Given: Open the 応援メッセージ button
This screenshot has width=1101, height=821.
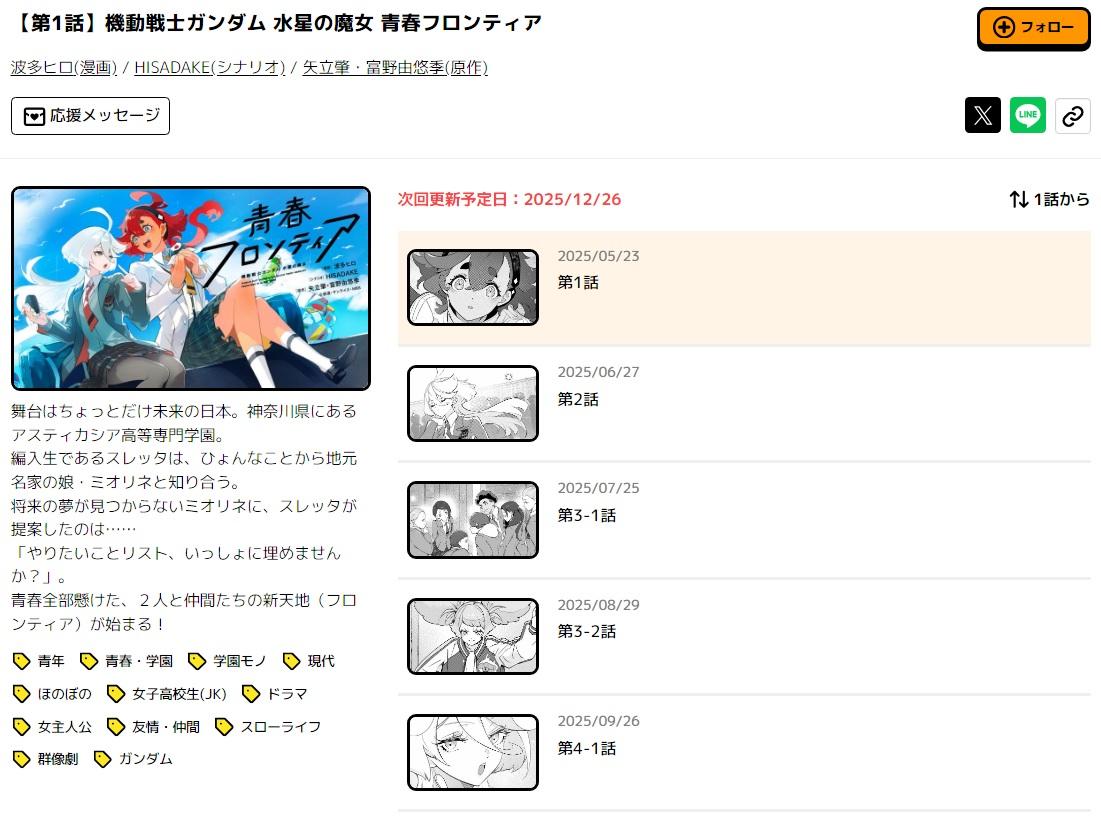Looking at the screenshot, I should tap(91, 116).
